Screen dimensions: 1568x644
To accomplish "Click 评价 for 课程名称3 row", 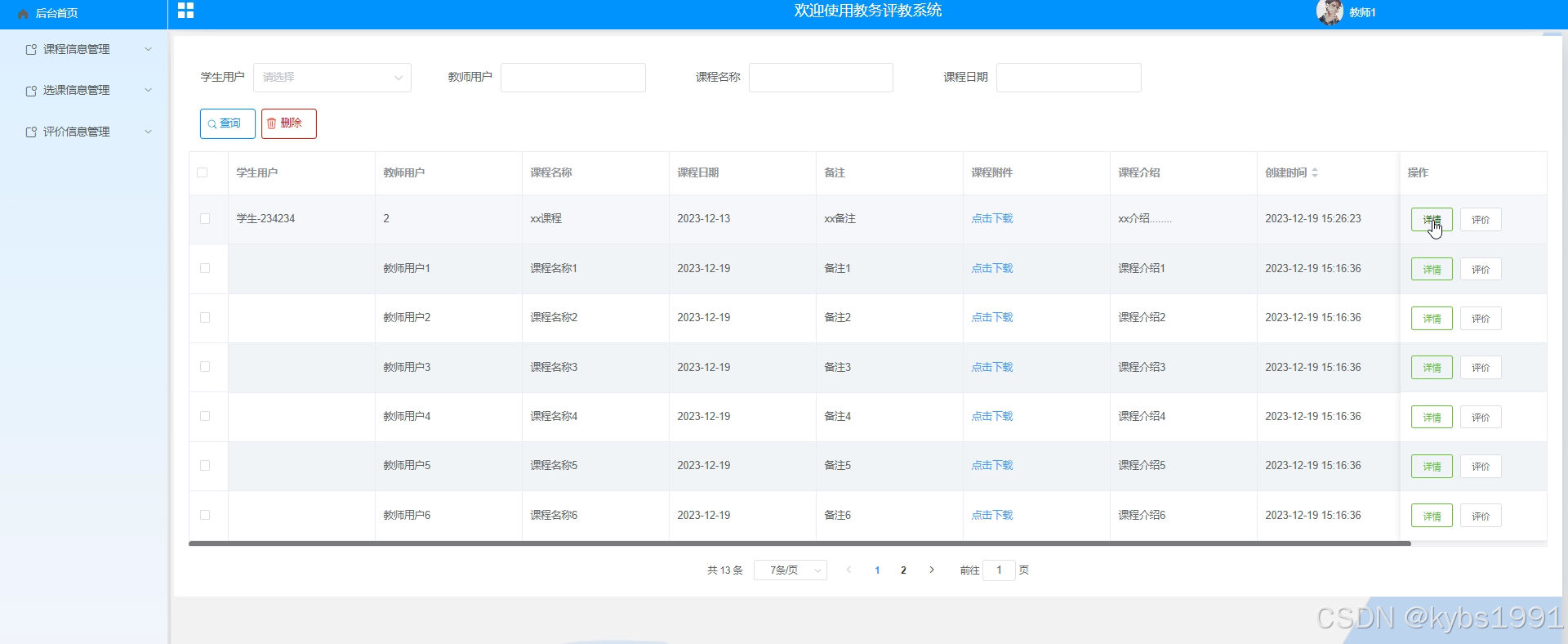I will click(x=1481, y=368).
